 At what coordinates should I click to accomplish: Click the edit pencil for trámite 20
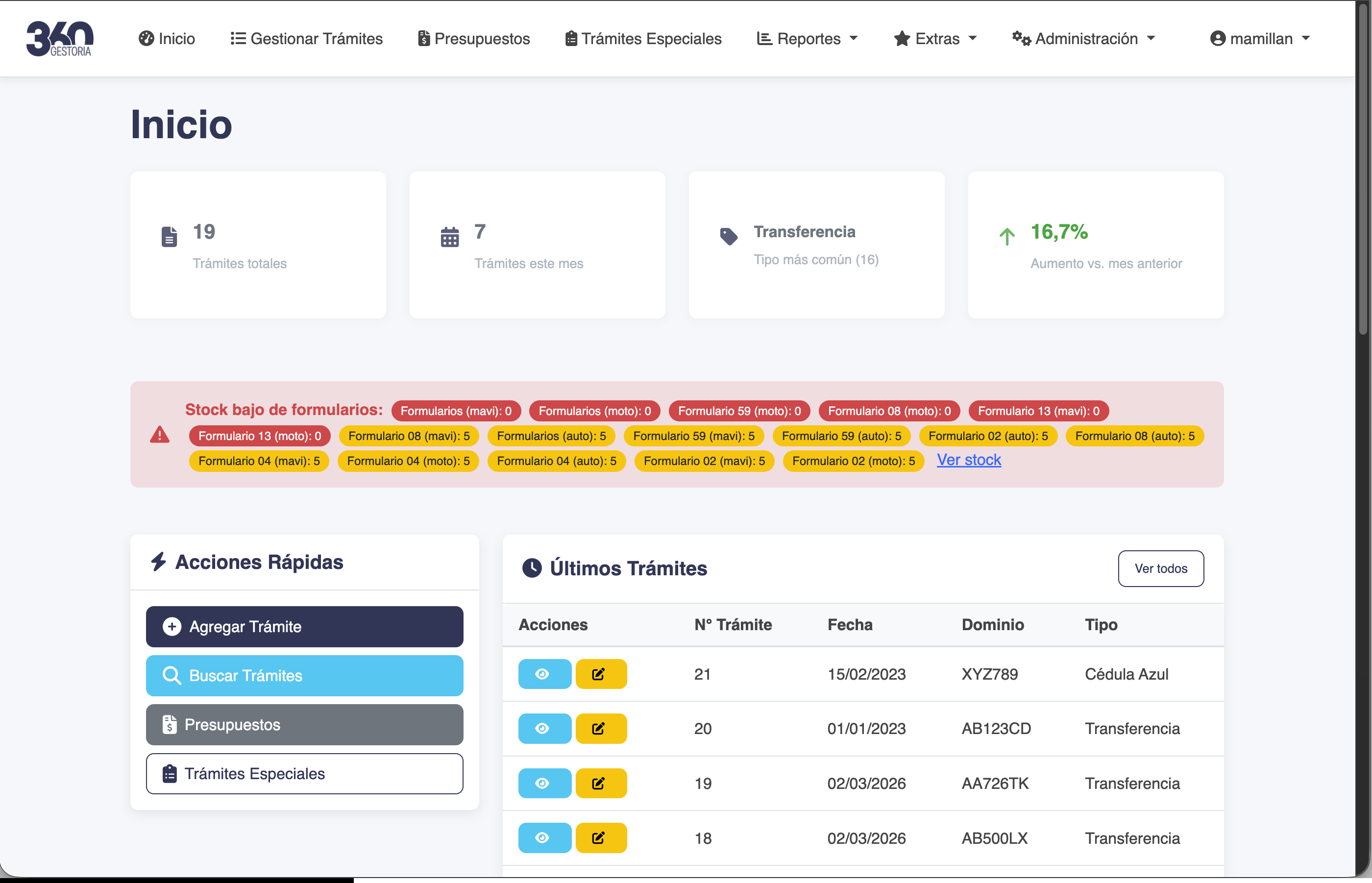click(600, 728)
